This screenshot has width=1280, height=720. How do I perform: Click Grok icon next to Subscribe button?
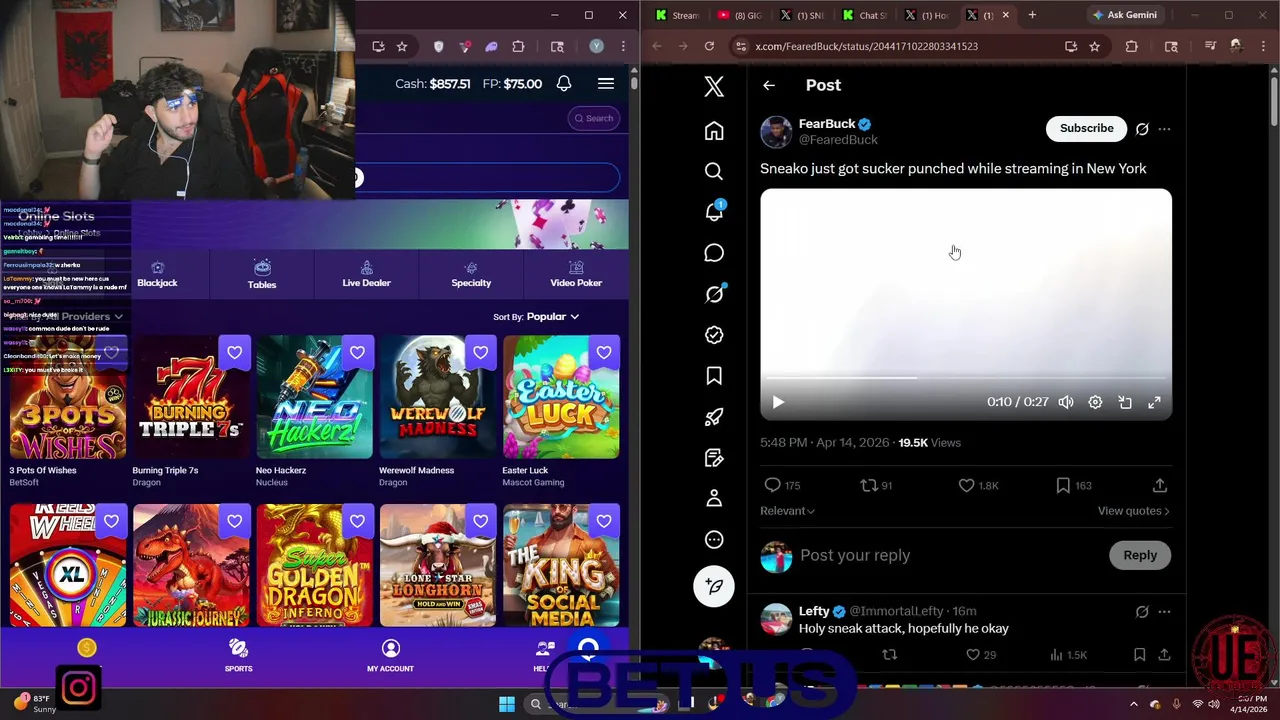[1142, 129]
